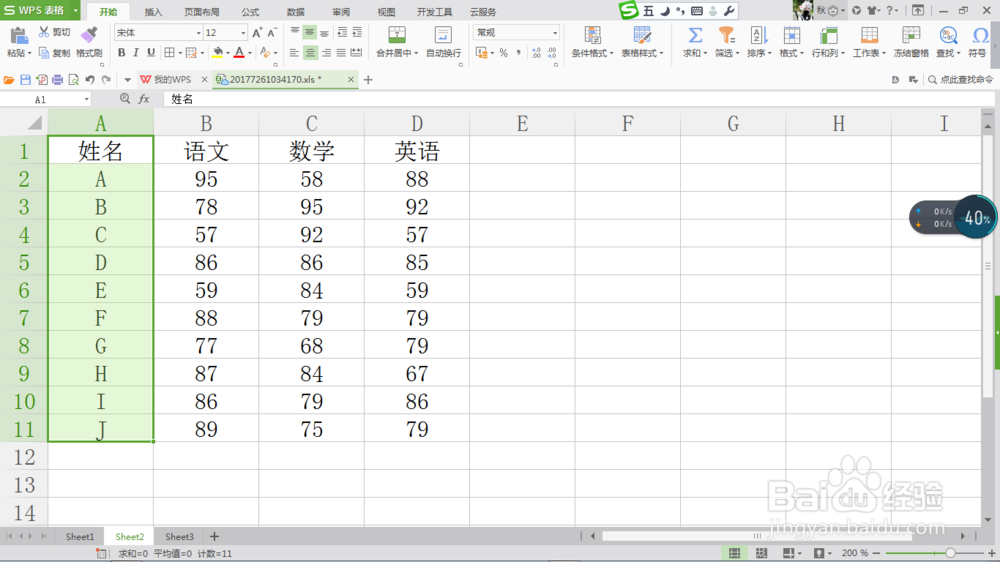Open the font color dropdown arrow
This screenshot has width=1000, height=562.
249,53
